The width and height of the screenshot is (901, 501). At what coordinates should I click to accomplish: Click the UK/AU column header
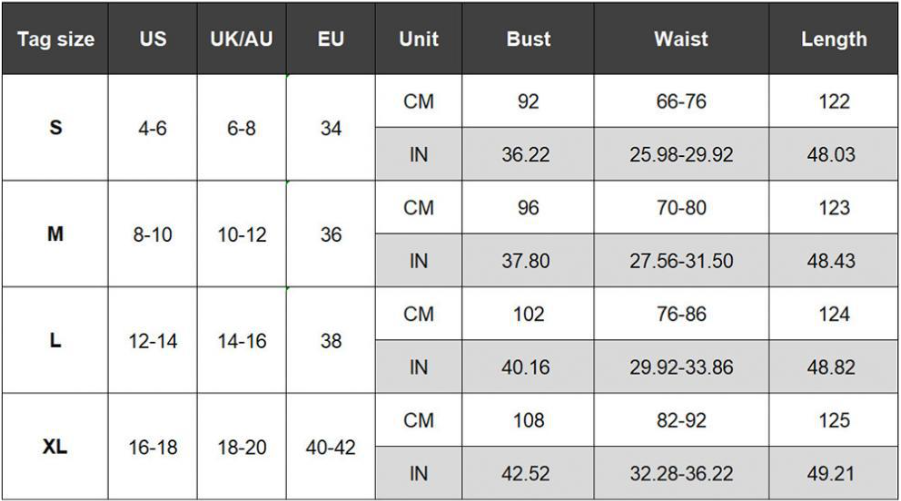point(241,40)
